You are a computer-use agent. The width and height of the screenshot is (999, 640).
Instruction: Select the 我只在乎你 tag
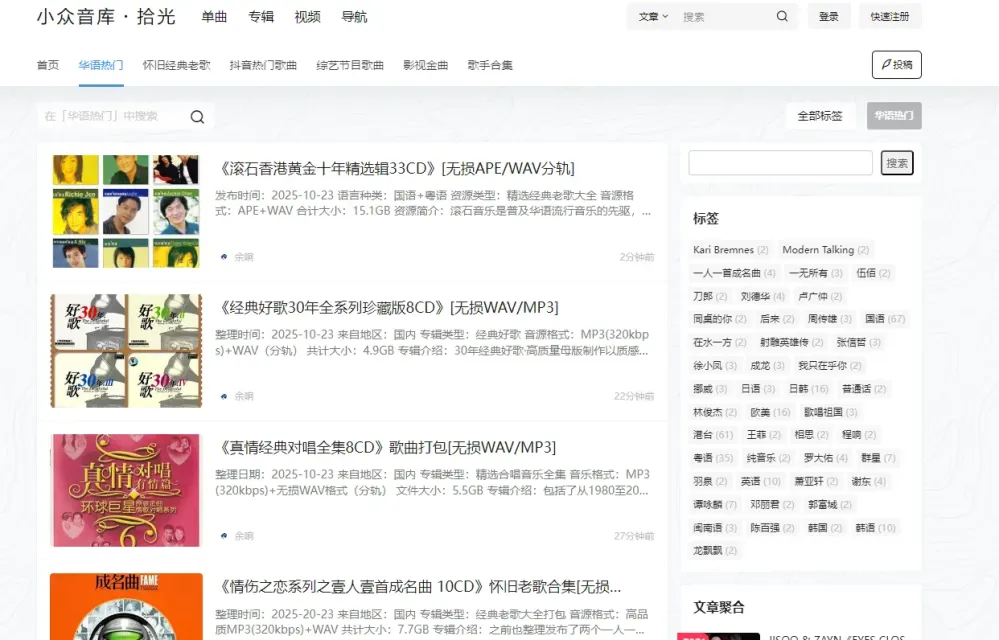830,366
